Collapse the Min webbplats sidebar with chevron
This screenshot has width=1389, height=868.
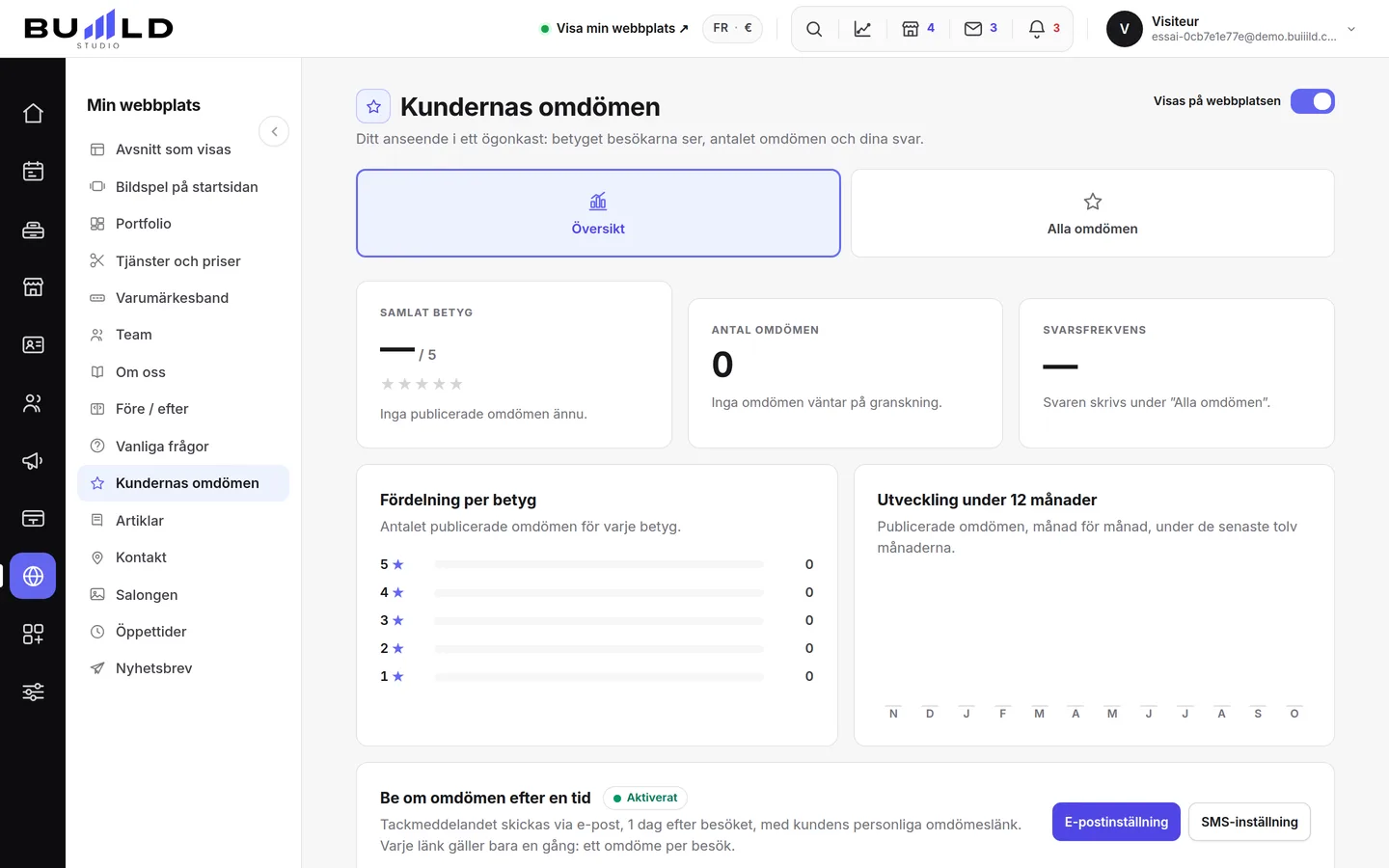(274, 131)
